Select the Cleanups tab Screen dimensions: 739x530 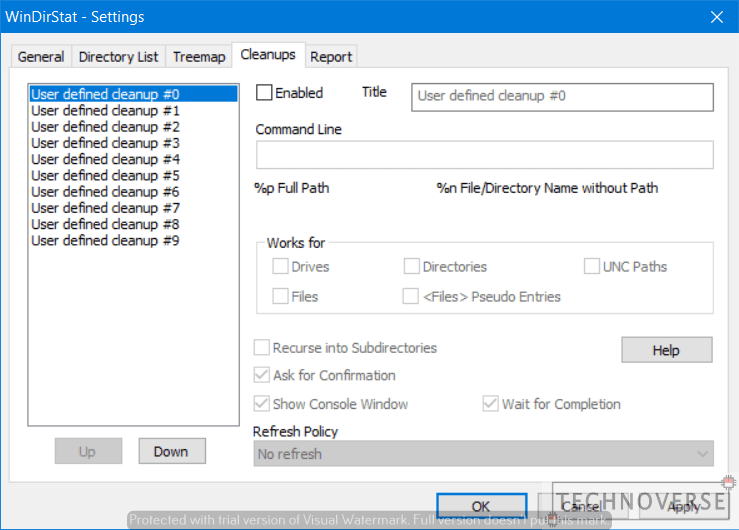click(268, 55)
